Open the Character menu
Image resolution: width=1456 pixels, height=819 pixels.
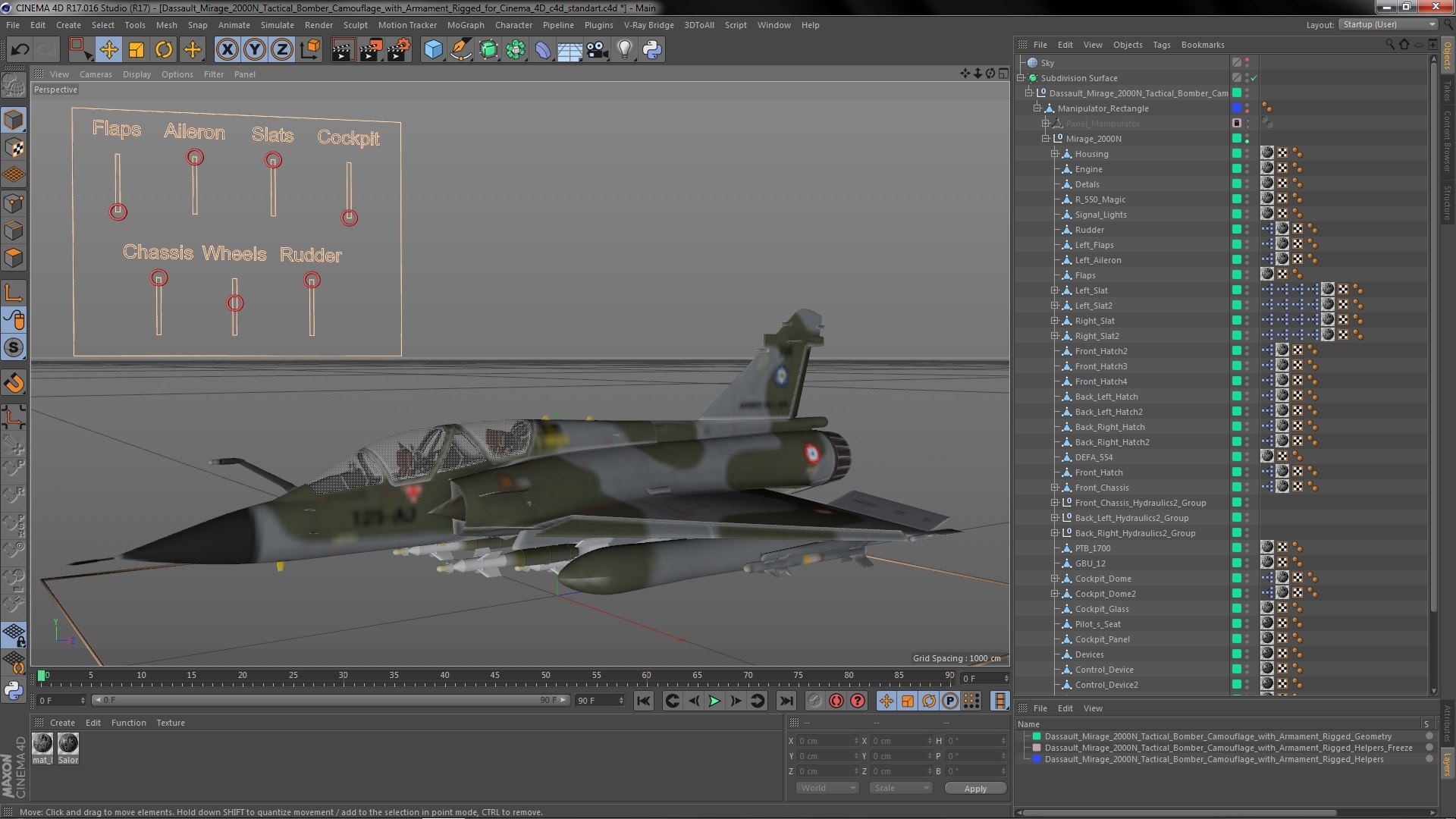(x=513, y=25)
